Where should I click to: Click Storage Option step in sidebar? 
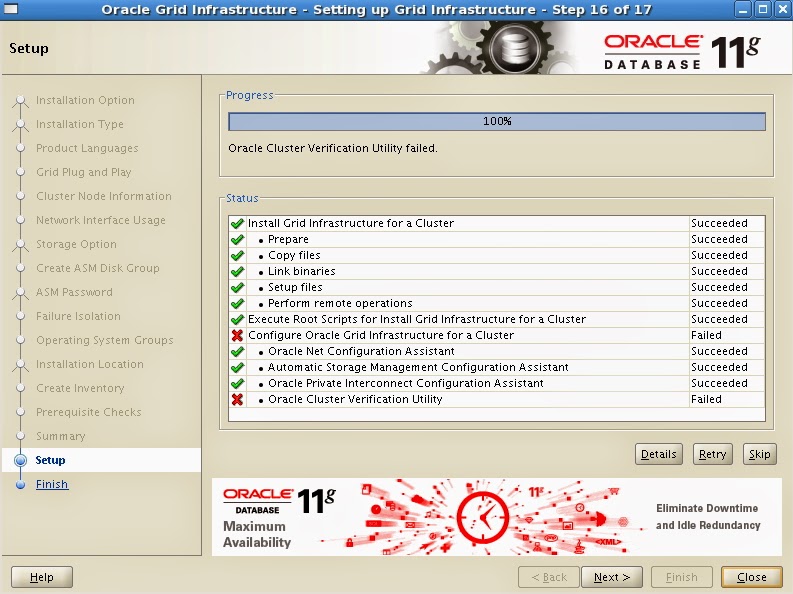coord(76,244)
